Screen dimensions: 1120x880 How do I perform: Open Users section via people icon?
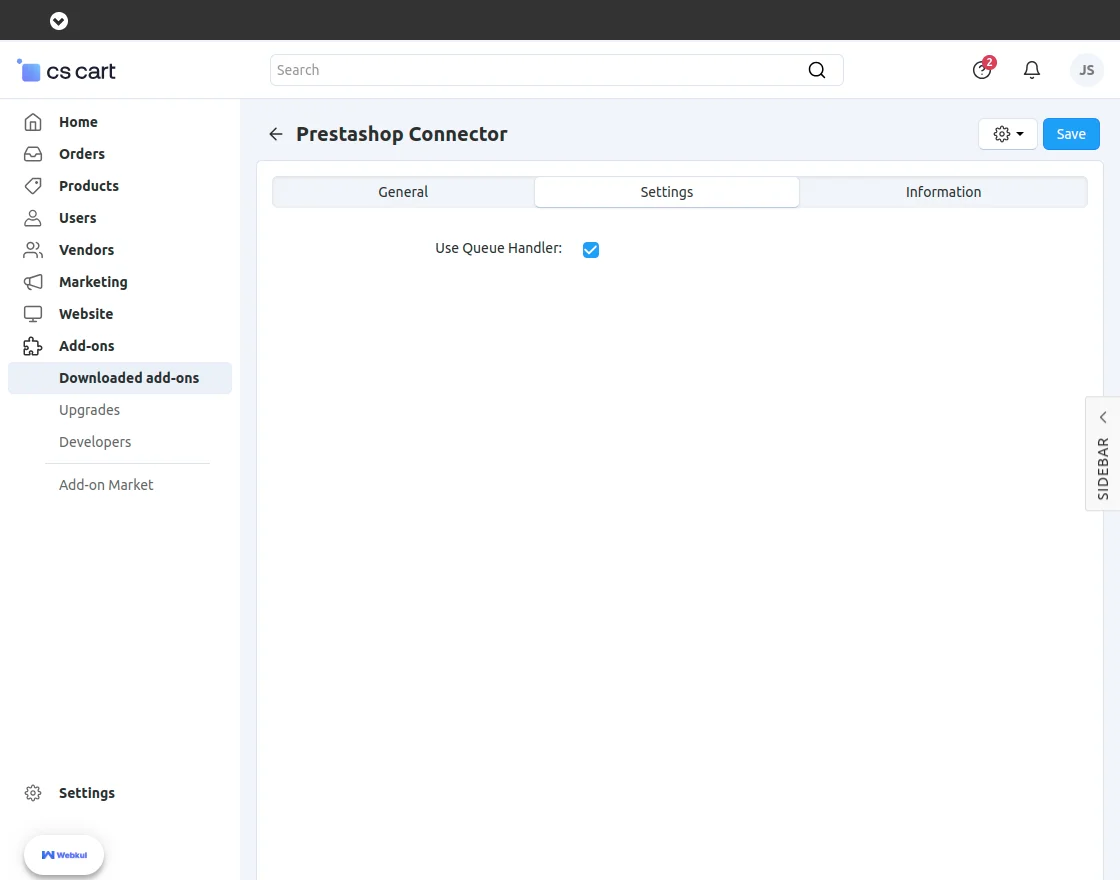[x=33, y=217]
